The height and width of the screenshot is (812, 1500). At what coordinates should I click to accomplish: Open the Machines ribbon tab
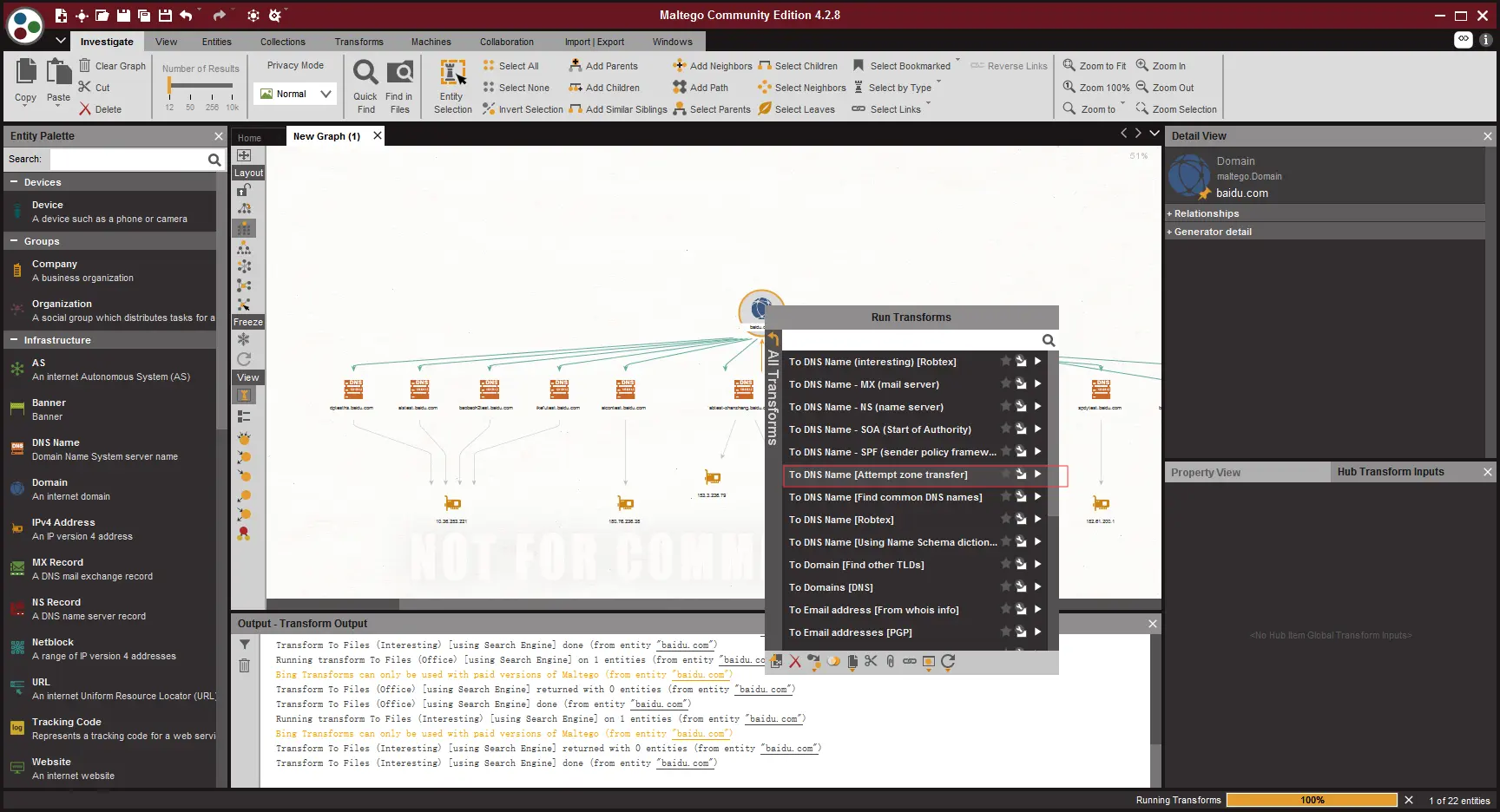click(x=431, y=42)
